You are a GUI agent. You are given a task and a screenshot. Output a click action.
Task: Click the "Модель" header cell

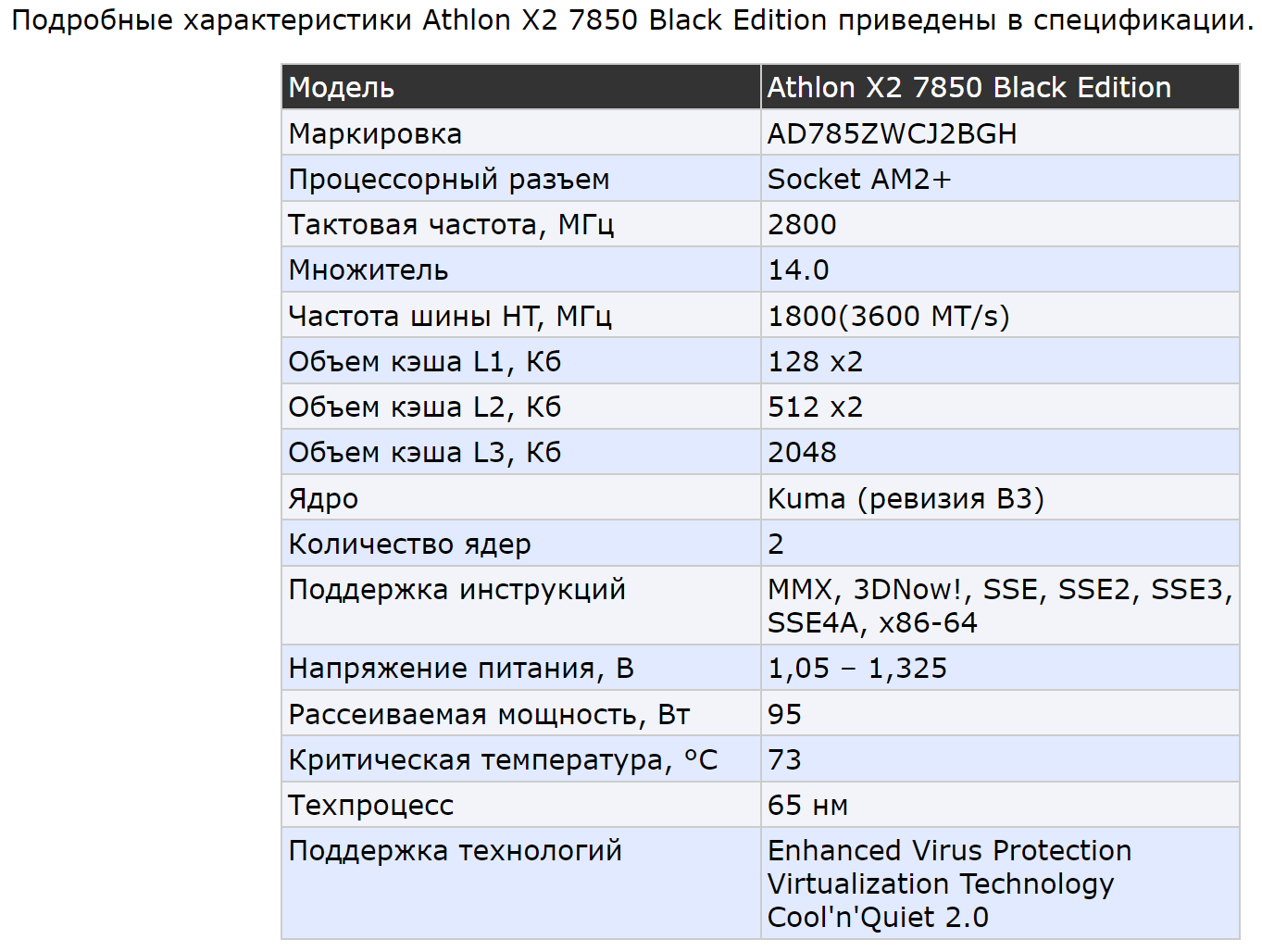pos(342,88)
